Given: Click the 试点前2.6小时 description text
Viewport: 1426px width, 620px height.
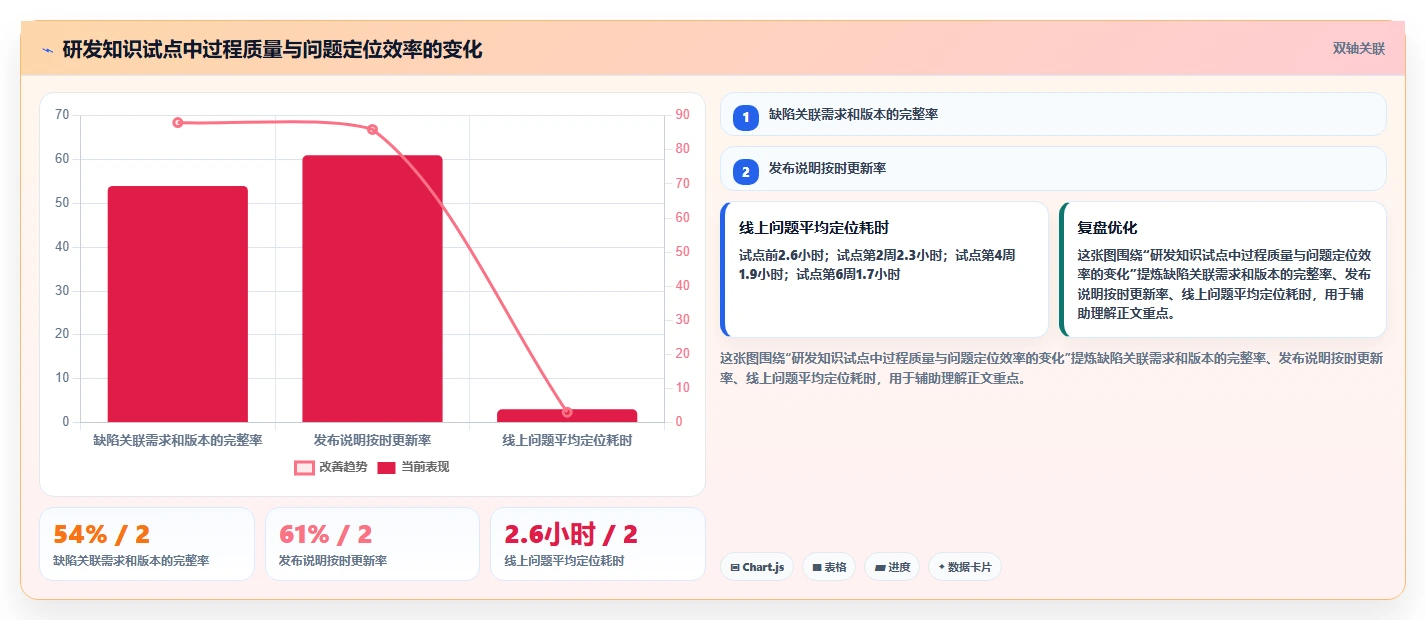Looking at the screenshot, I should tap(877, 264).
